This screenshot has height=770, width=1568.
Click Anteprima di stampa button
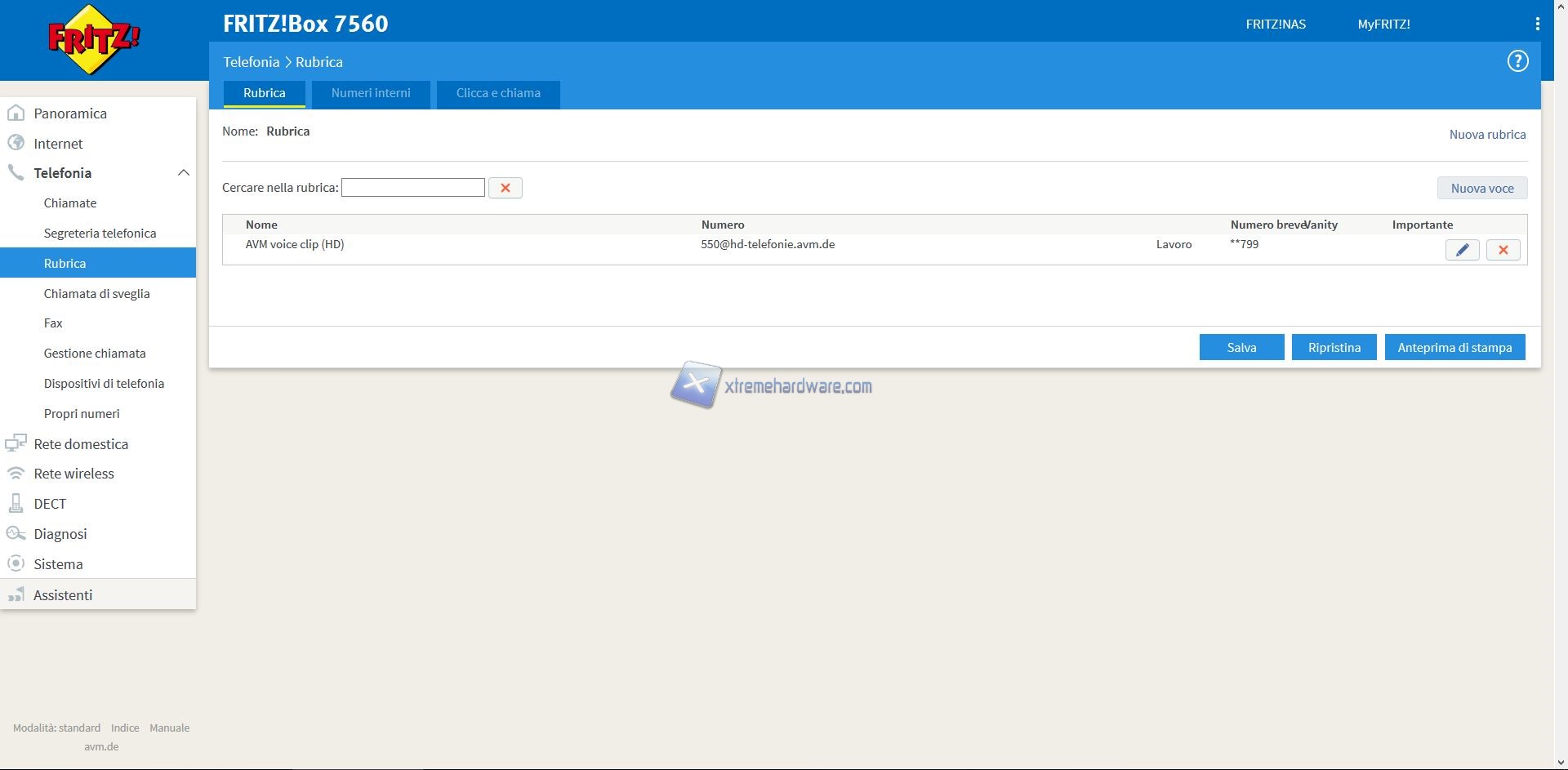(x=1454, y=348)
